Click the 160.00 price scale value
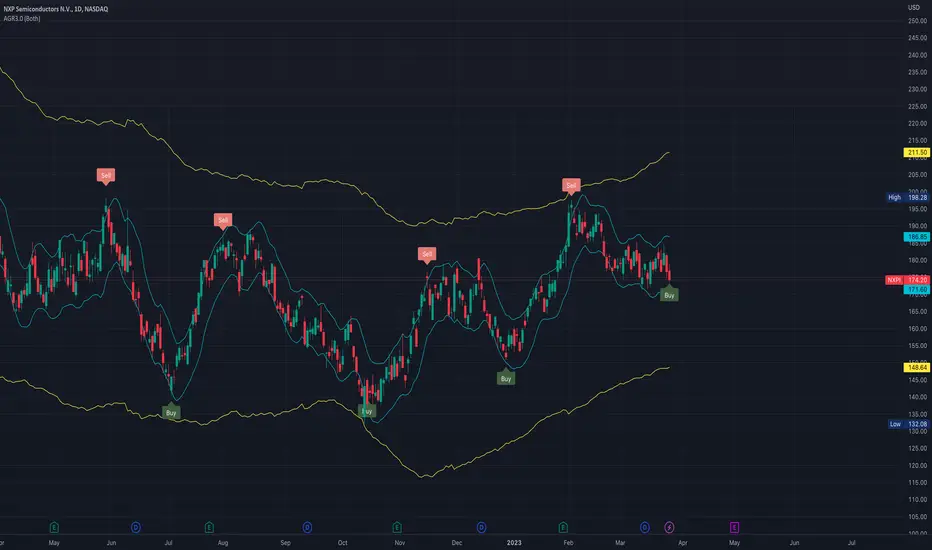 pos(917,329)
